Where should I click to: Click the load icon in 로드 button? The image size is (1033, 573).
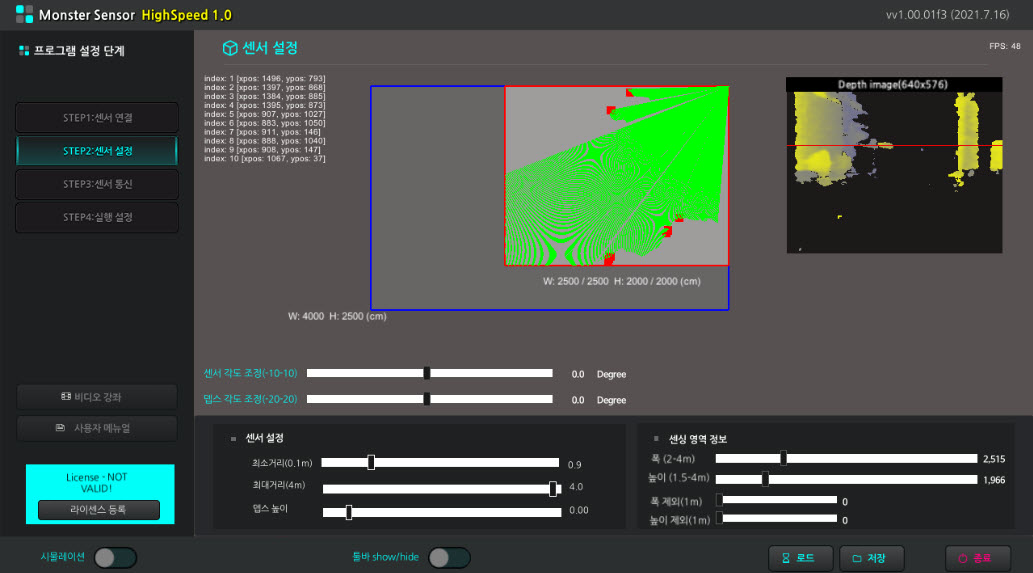[x=786, y=558]
